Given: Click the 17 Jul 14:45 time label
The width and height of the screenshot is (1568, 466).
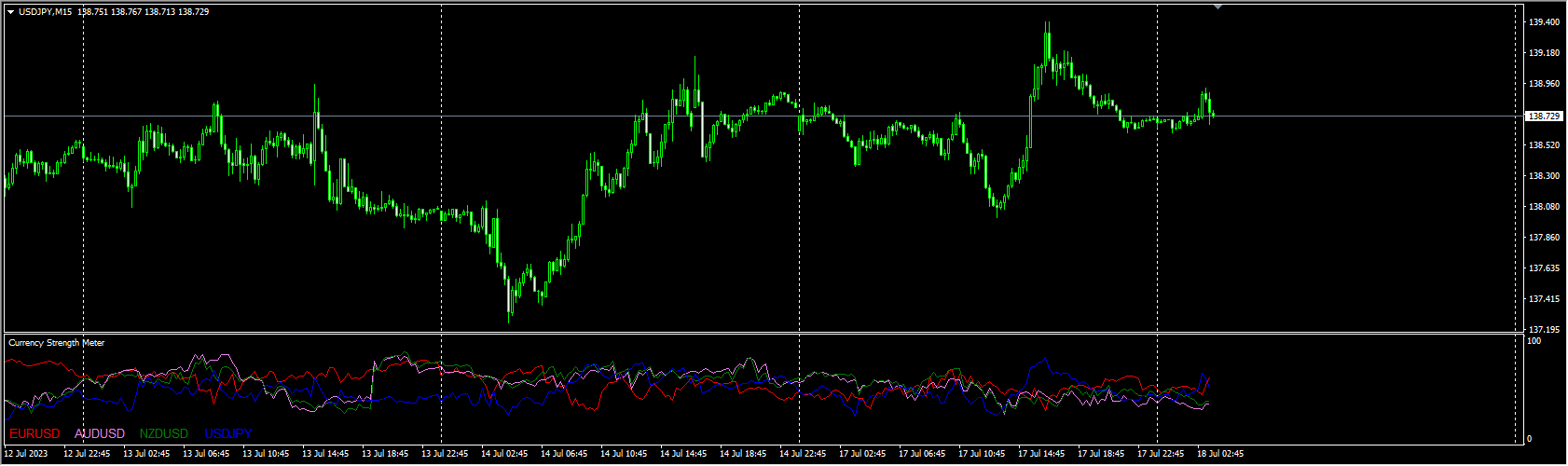Looking at the screenshot, I should pos(1041,455).
